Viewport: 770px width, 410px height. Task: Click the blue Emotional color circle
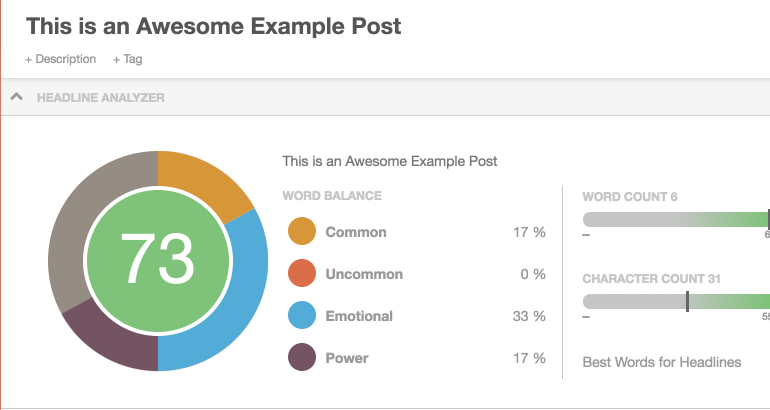[x=302, y=315]
